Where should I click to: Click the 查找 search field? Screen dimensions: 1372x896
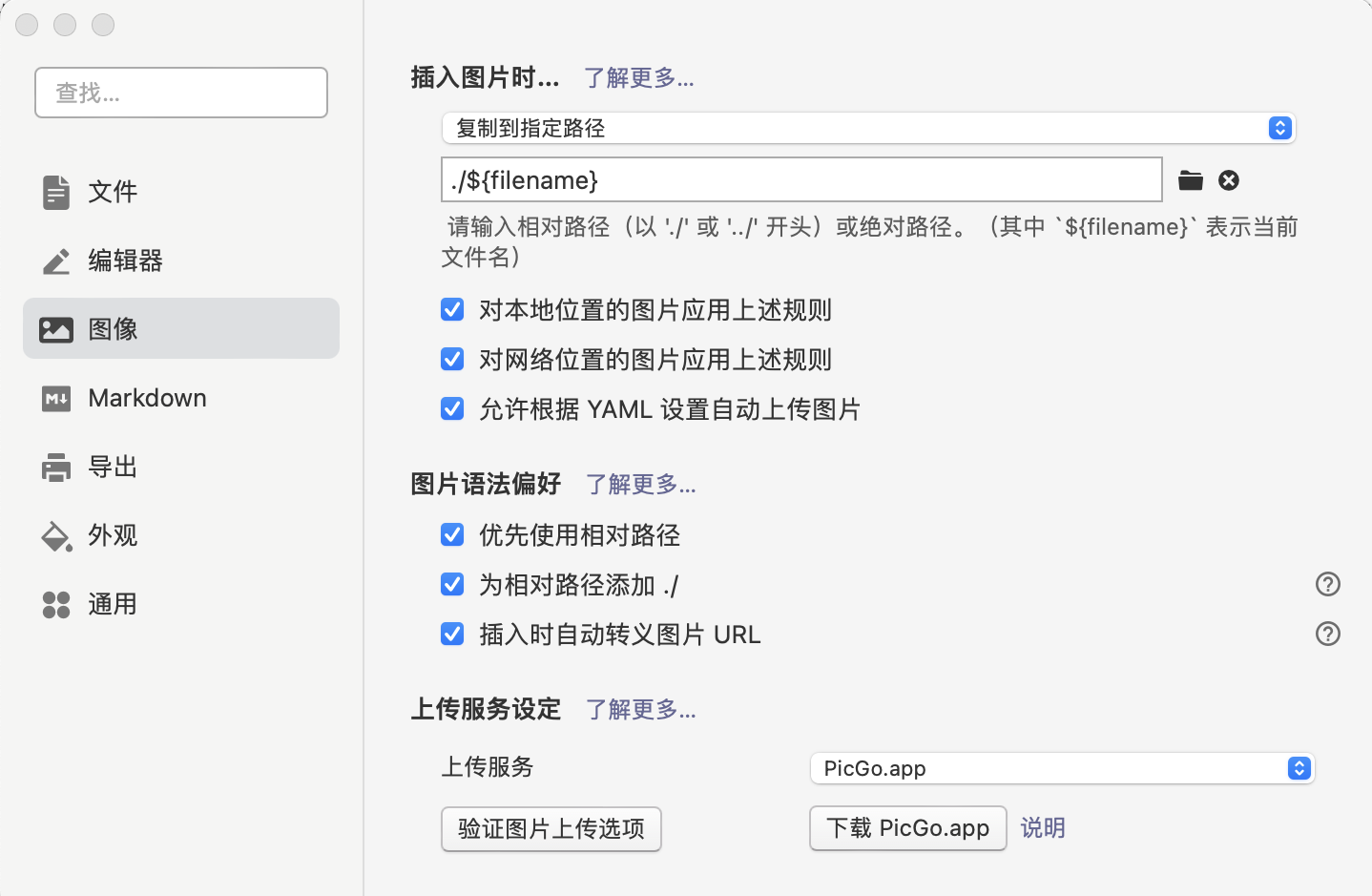181,93
